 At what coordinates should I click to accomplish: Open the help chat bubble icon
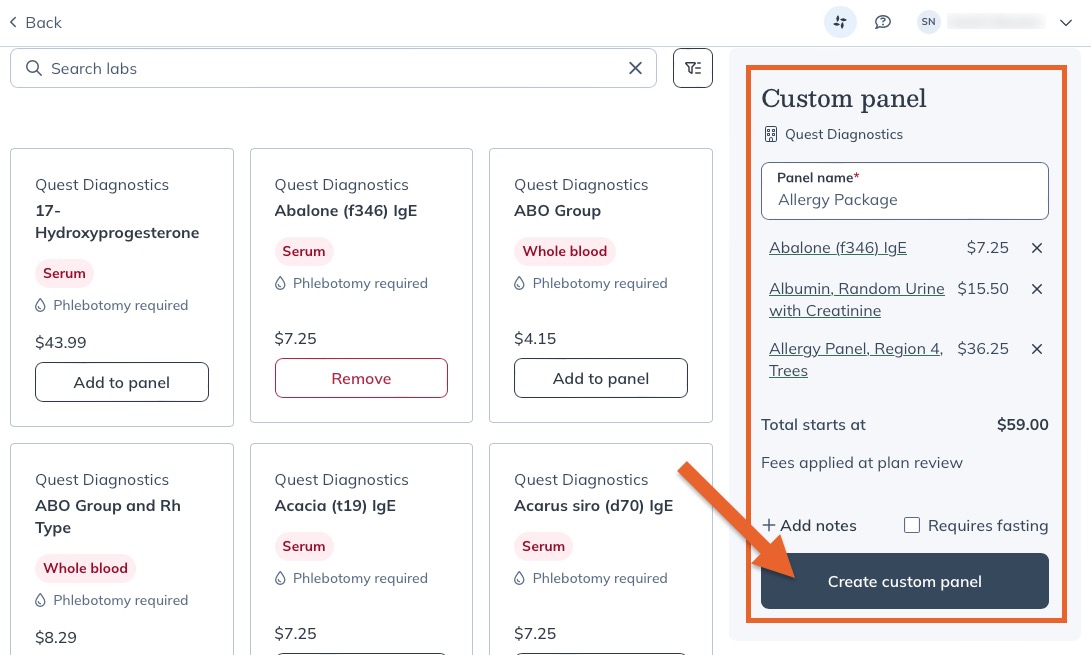tap(882, 22)
